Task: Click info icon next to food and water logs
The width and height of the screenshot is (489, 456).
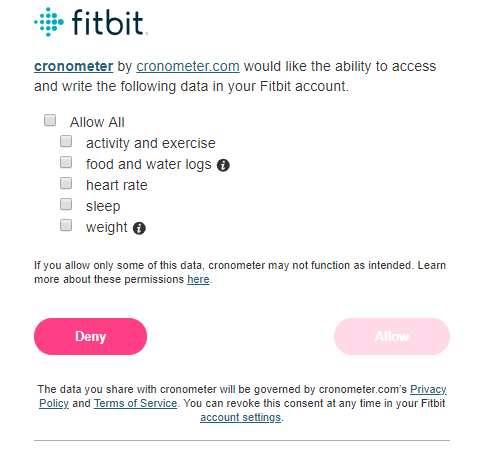Action: point(223,165)
